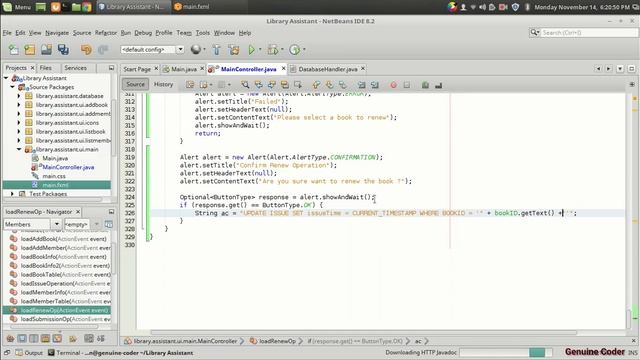The image size is (640, 360).
Task: Click the Clean and Build icon
Action: coord(234,50)
